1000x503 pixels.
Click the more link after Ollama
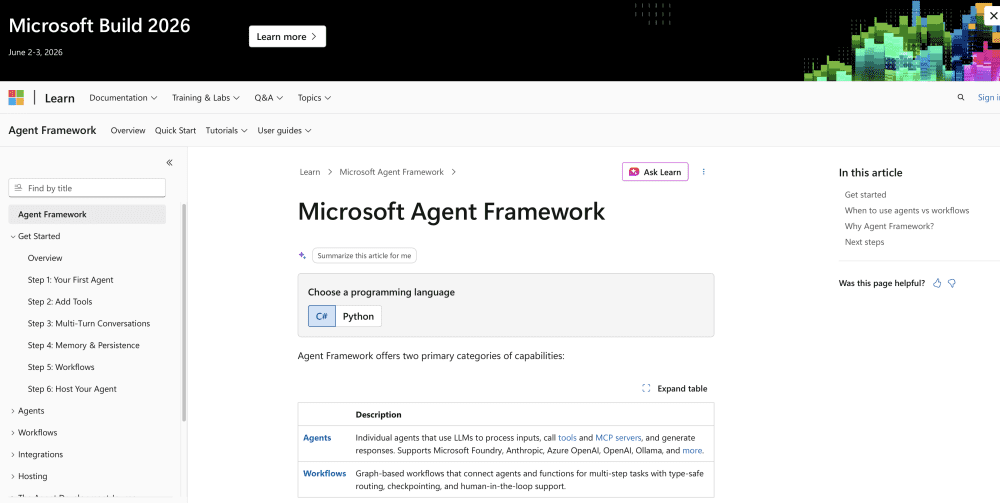(x=692, y=450)
